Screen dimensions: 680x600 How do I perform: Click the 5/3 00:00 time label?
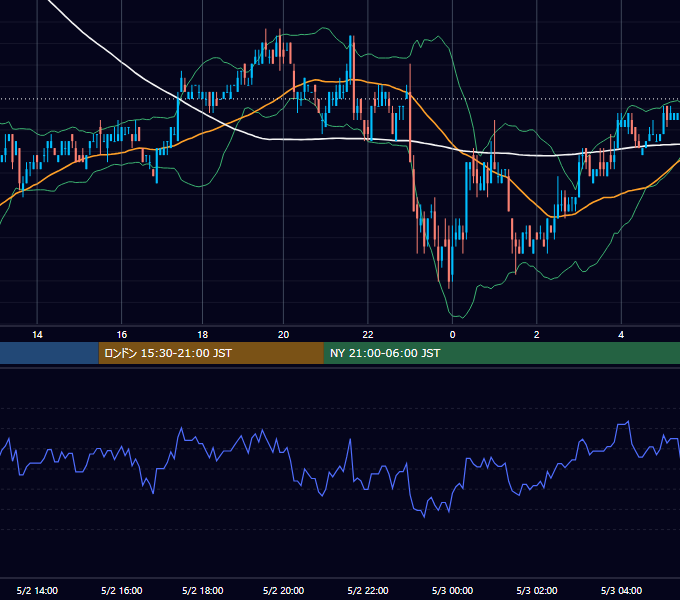pos(452,590)
